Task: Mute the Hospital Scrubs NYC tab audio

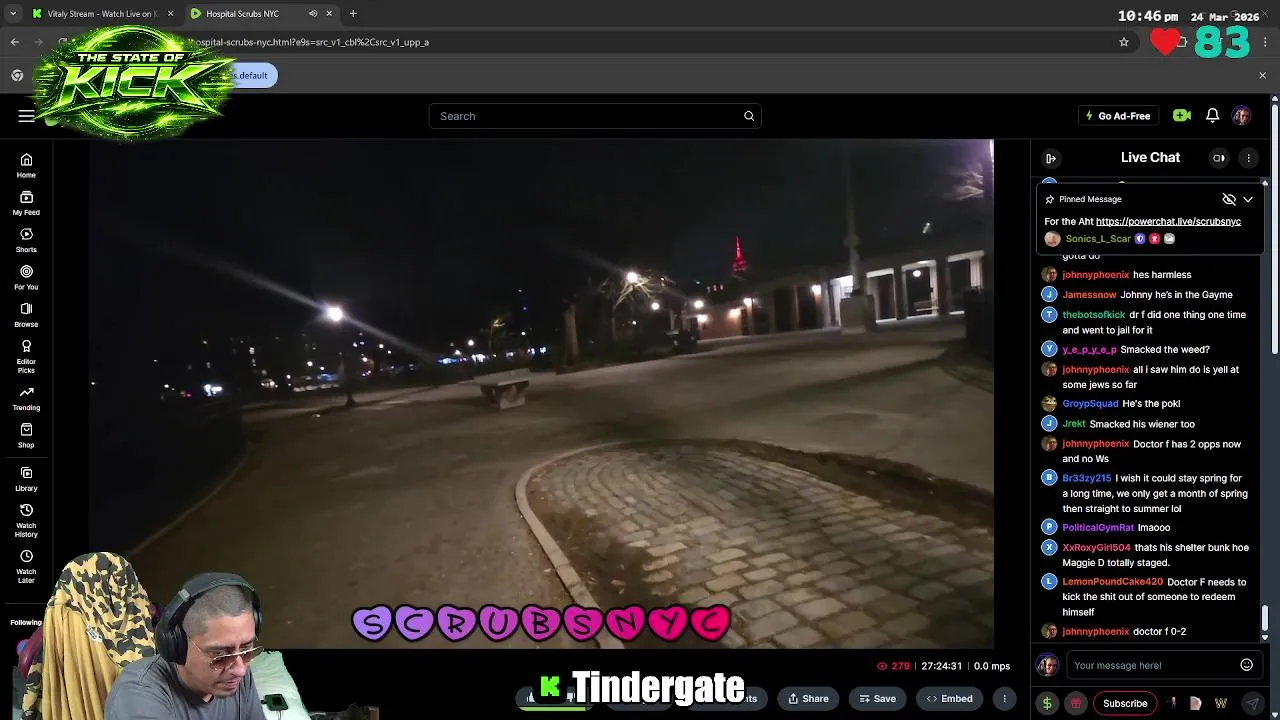Action: [313, 14]
